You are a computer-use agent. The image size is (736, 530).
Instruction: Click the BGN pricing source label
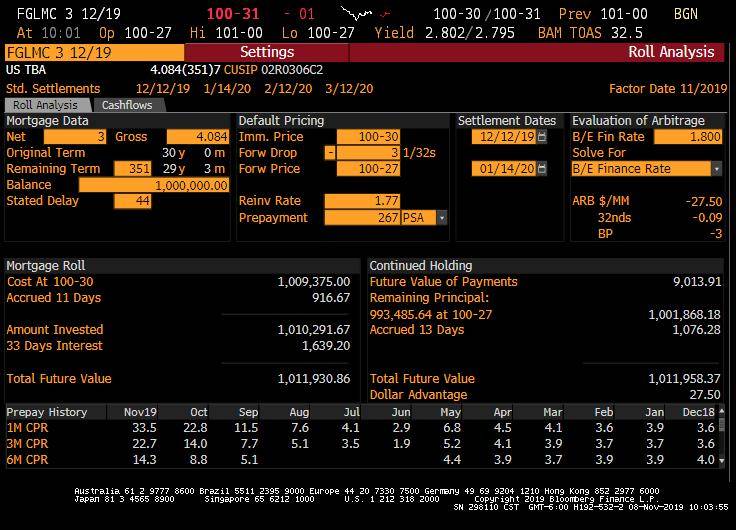pos(686,14)
